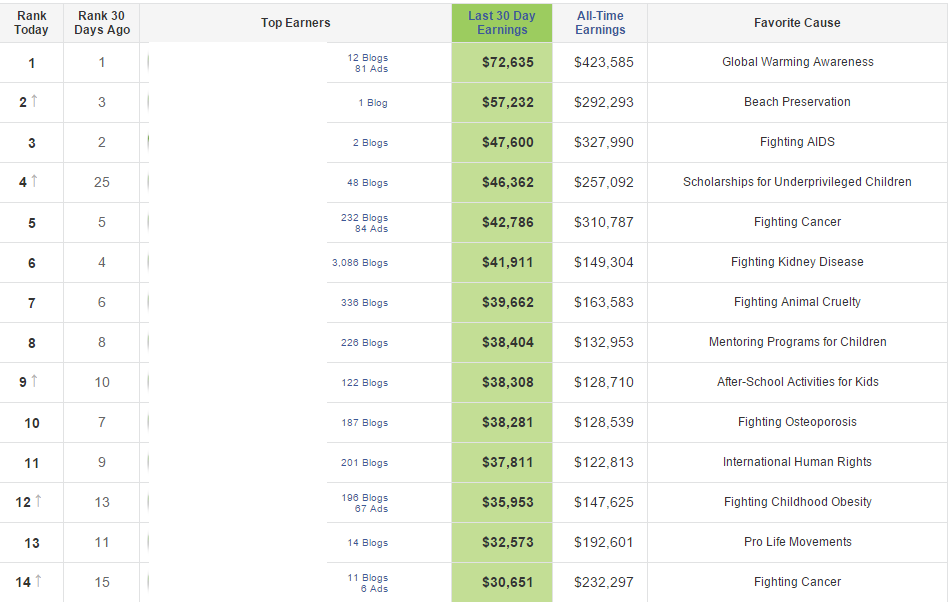This screenshot has width=949, height=602.
Task: Click the up arrow beside rank 12
Action: pos(39,501)
